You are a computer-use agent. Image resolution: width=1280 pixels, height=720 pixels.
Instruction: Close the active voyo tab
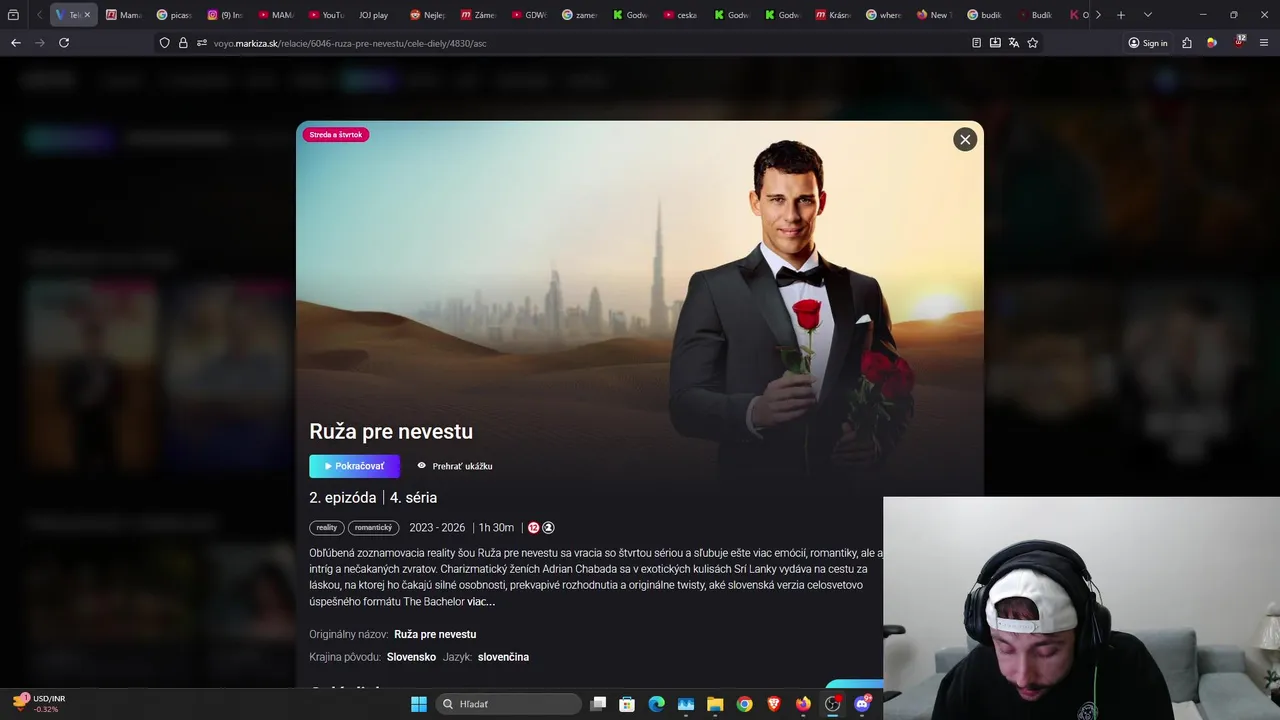tap(87, 15)
